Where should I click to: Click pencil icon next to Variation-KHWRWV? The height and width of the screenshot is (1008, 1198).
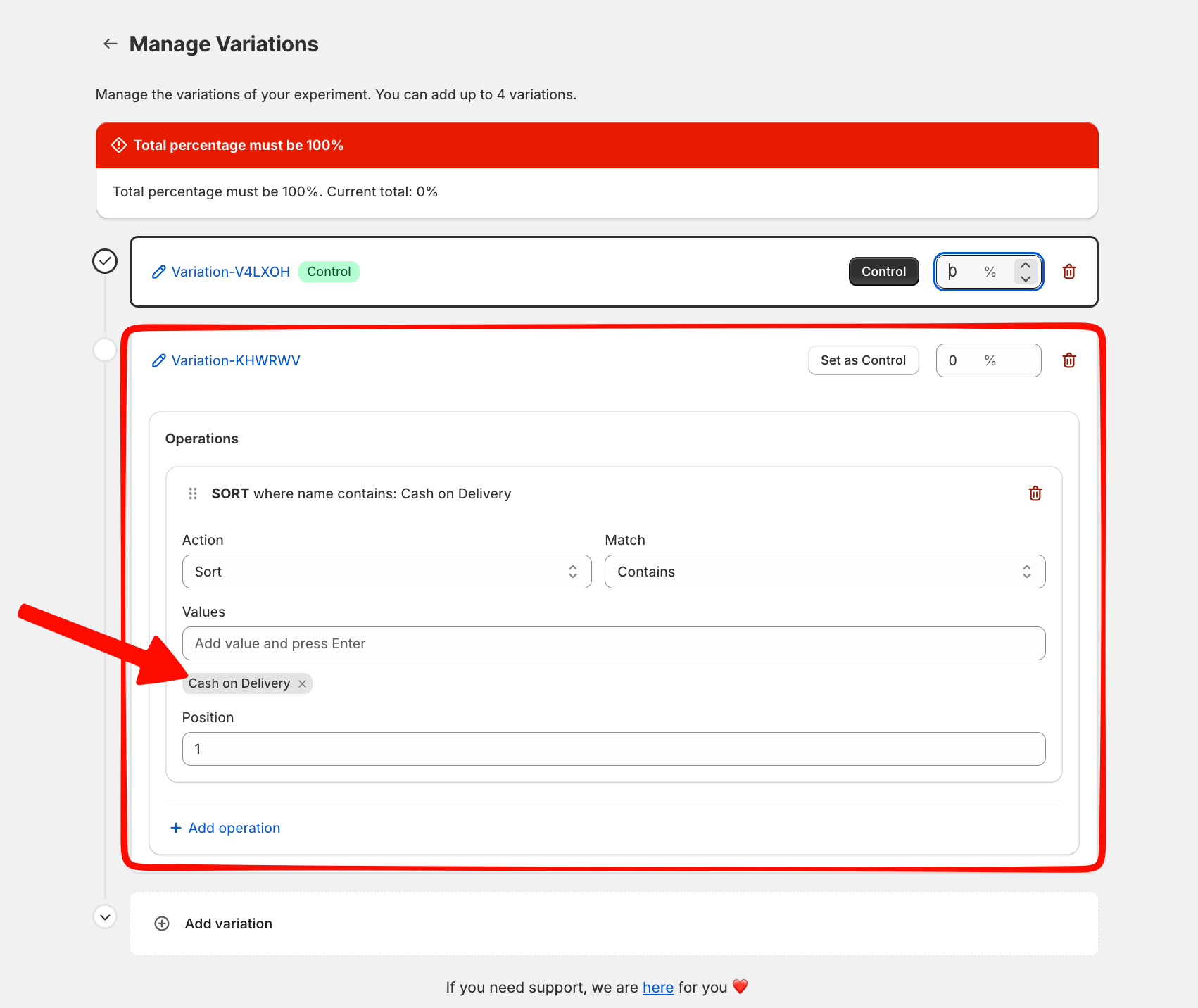pyautogui.click(x=159, y=361)
